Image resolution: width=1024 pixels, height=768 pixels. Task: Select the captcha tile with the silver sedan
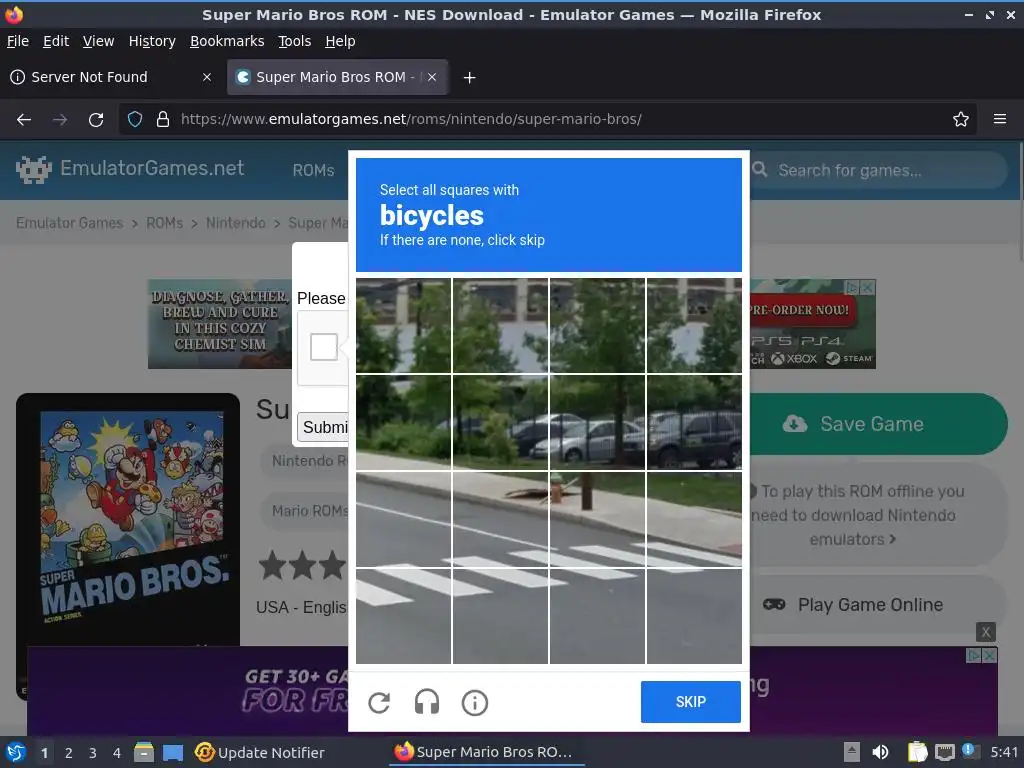pos(597,422)
